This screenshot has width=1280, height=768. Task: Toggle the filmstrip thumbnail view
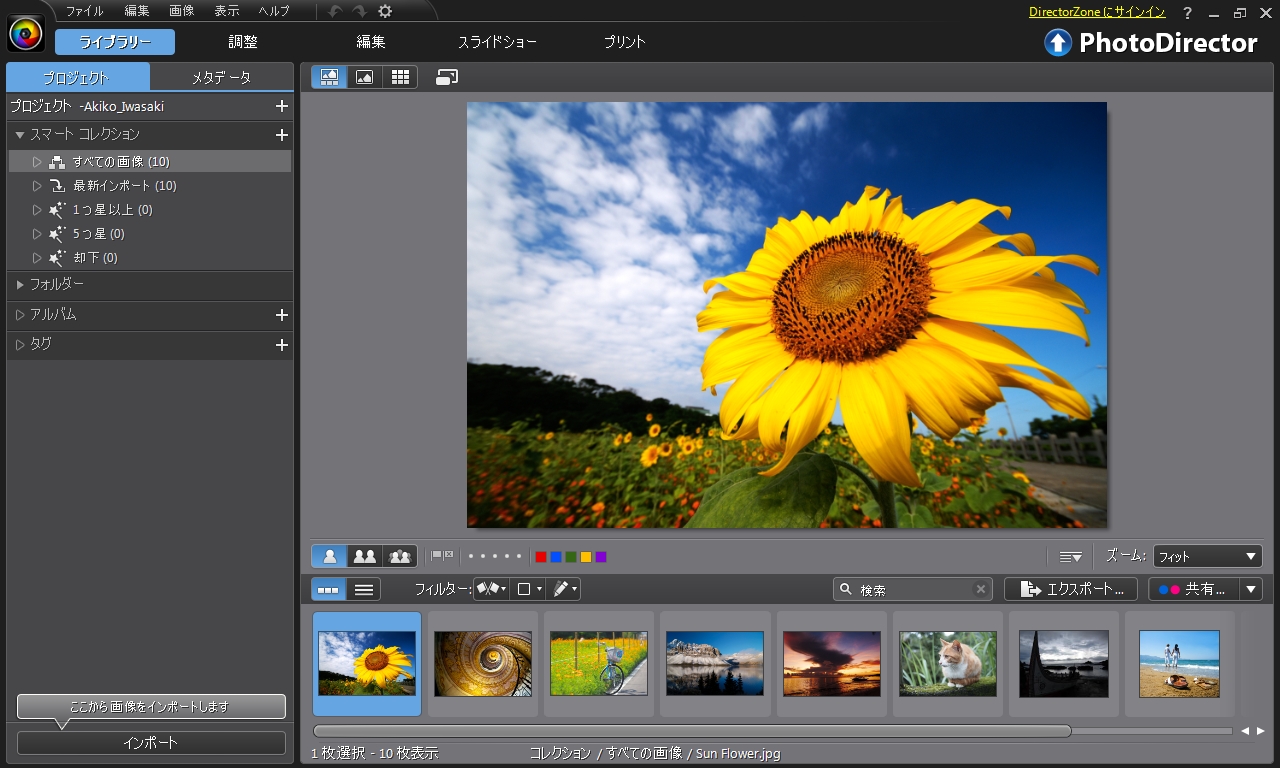tap(328, 590)
